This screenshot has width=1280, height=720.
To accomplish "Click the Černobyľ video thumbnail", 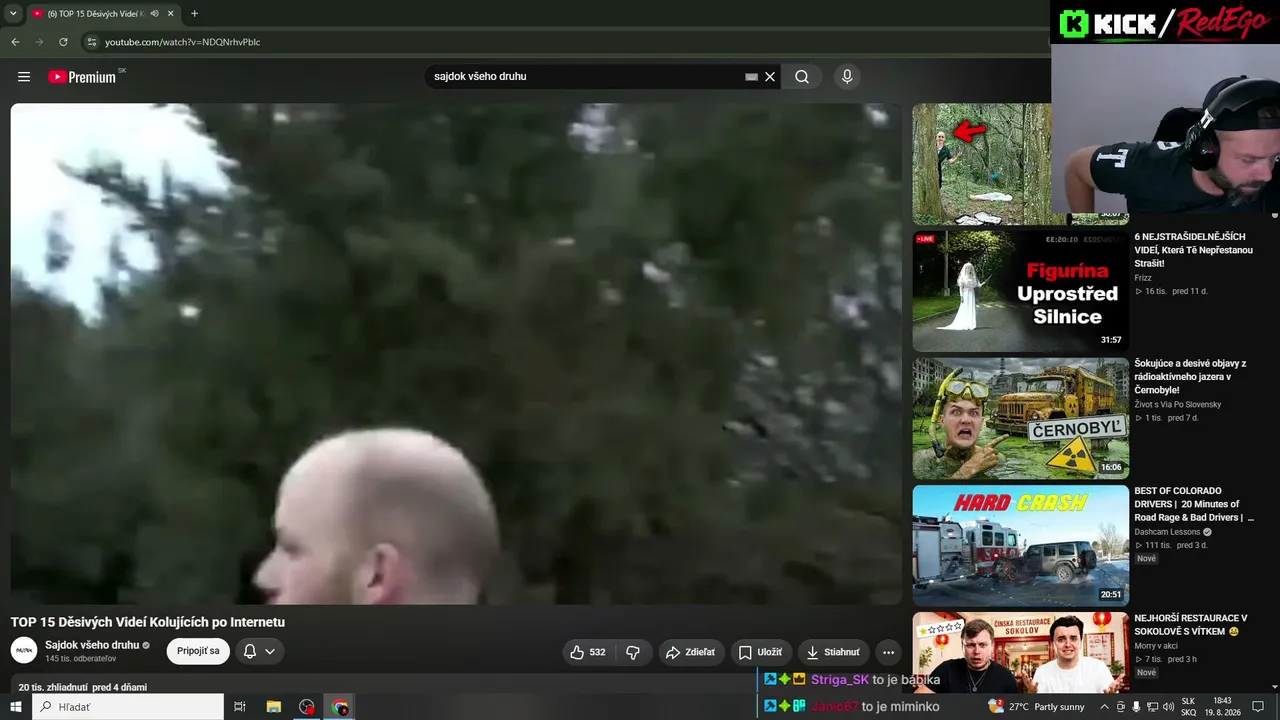I will click(1020, 418).
